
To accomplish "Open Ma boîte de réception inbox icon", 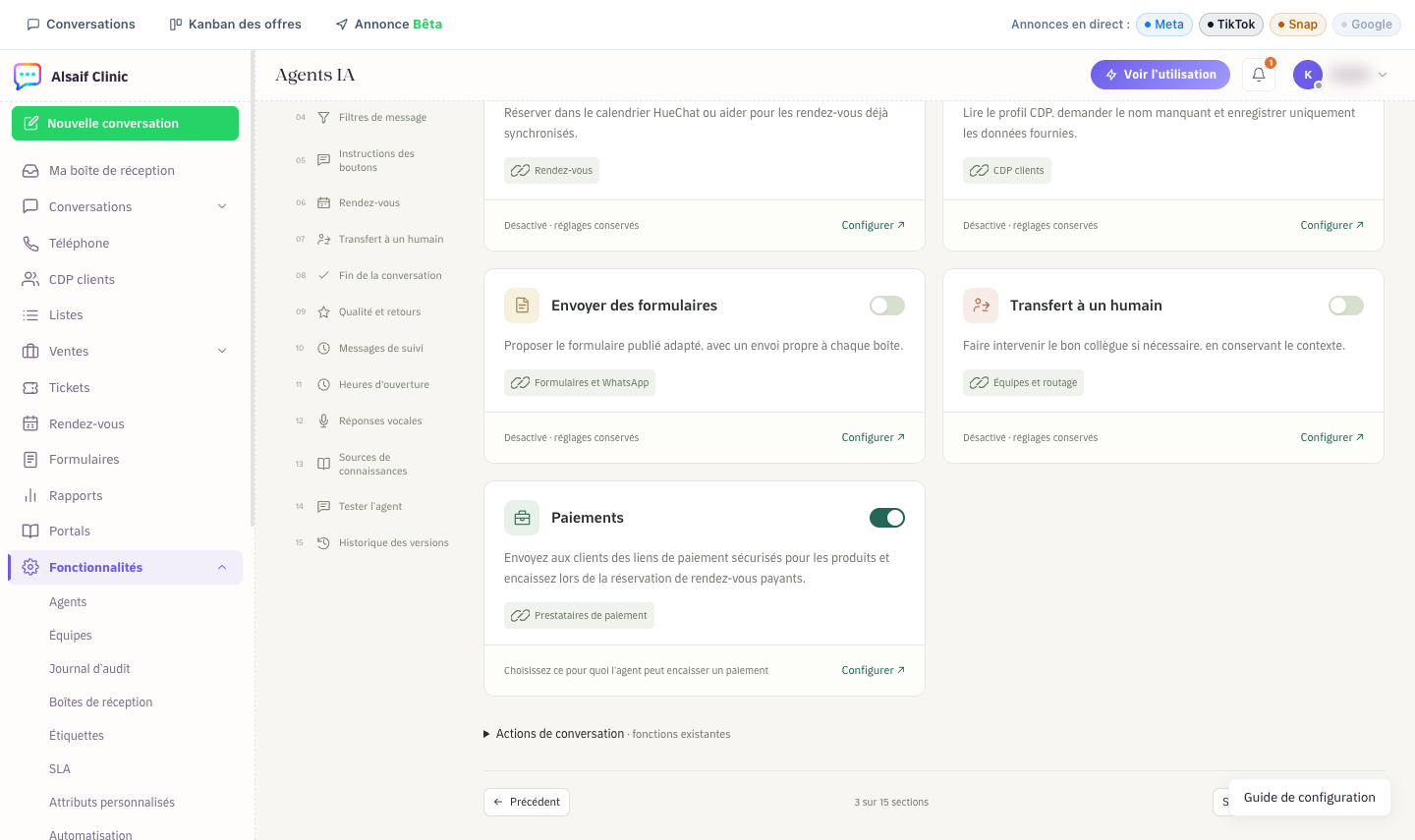I will point(30,171).
